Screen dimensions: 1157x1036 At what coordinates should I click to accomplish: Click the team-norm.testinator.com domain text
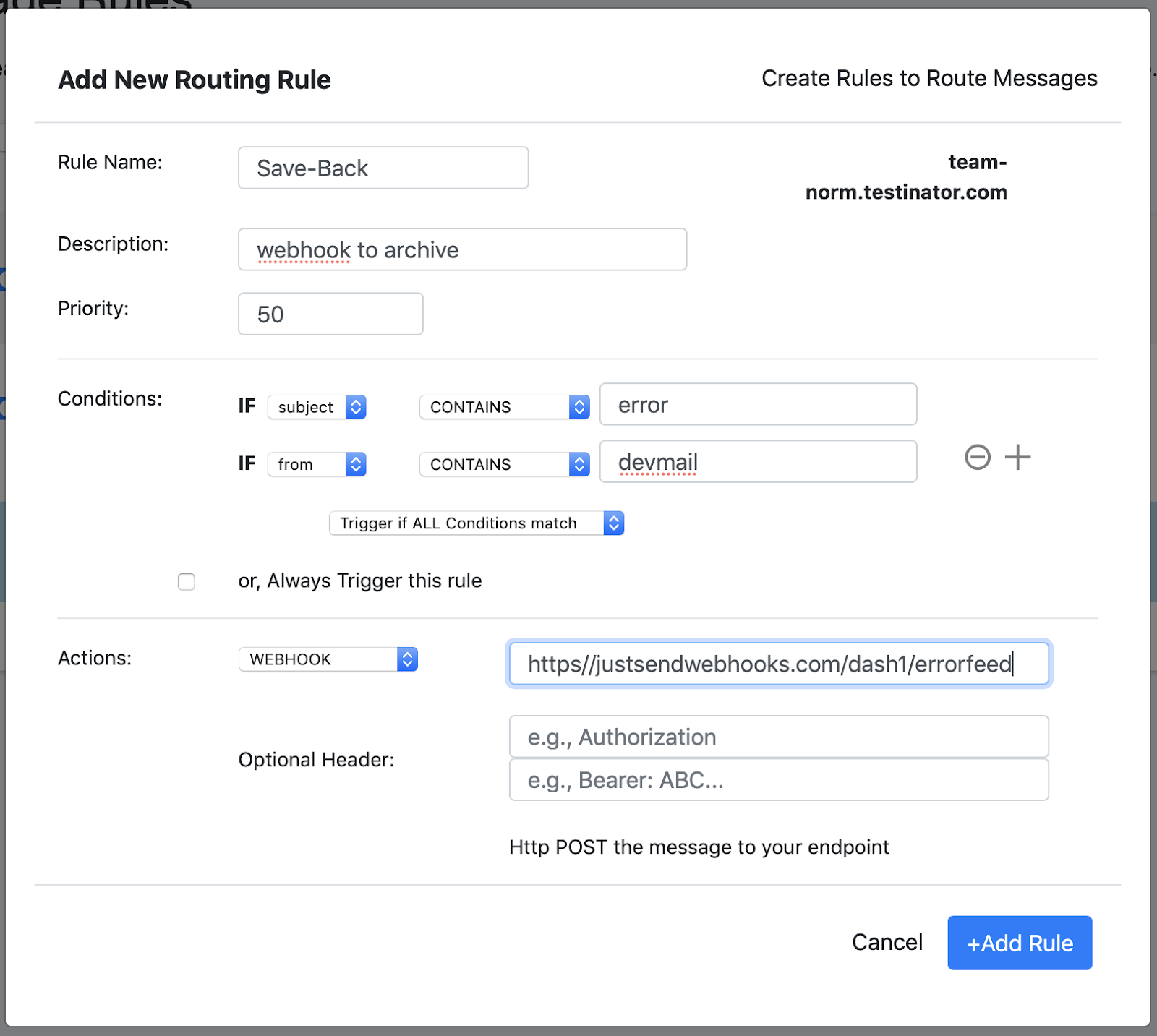[906, 177]
